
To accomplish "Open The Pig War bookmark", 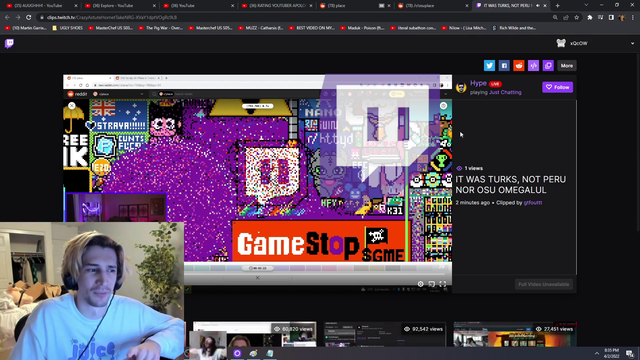I will [x=161, y=28].
